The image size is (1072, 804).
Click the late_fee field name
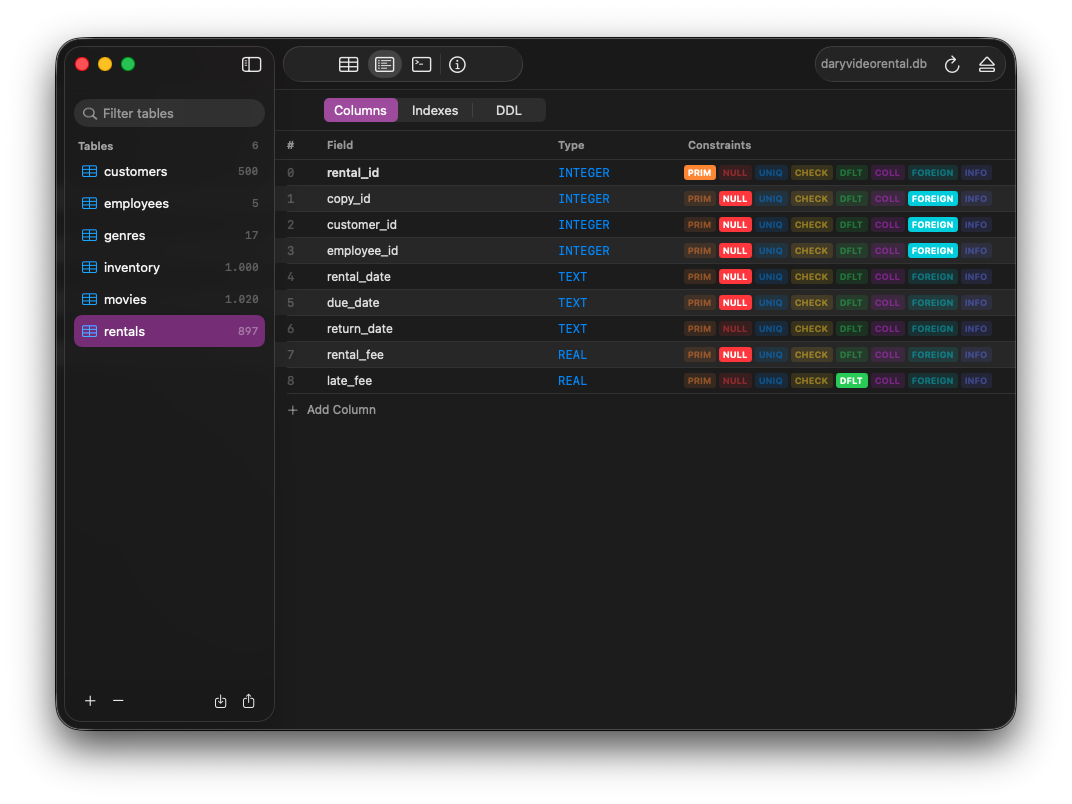coord(349,381)
